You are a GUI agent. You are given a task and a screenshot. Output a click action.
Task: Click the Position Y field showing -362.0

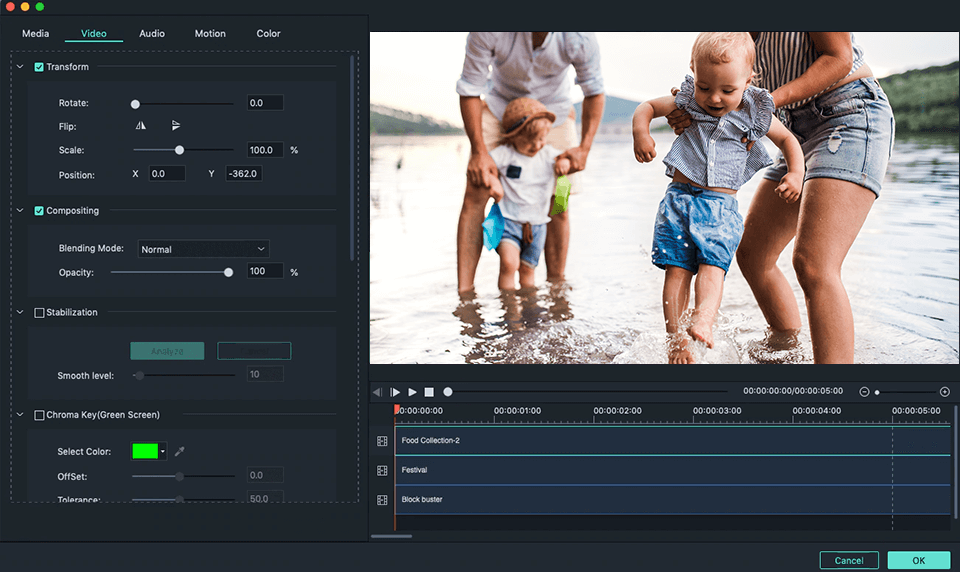click(244, 173)
